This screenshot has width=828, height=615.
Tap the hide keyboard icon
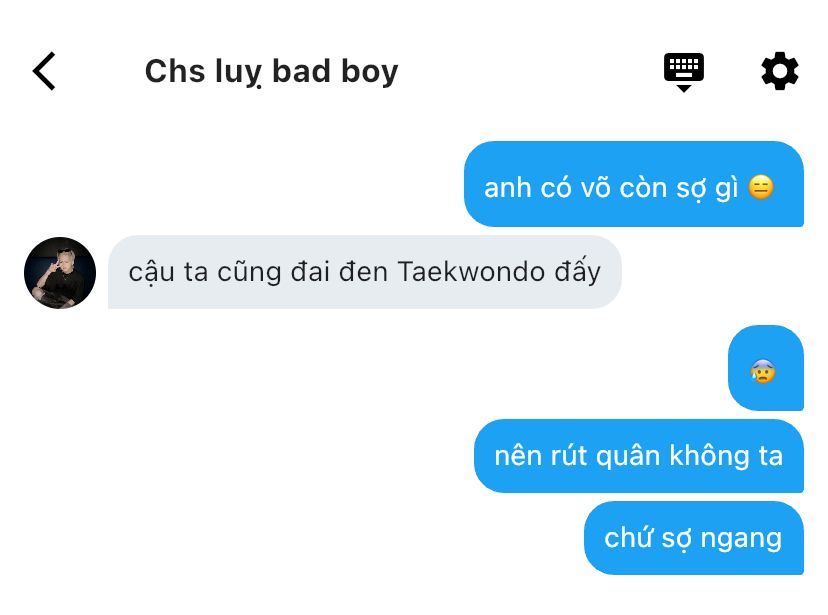click(x=684, y=72)
